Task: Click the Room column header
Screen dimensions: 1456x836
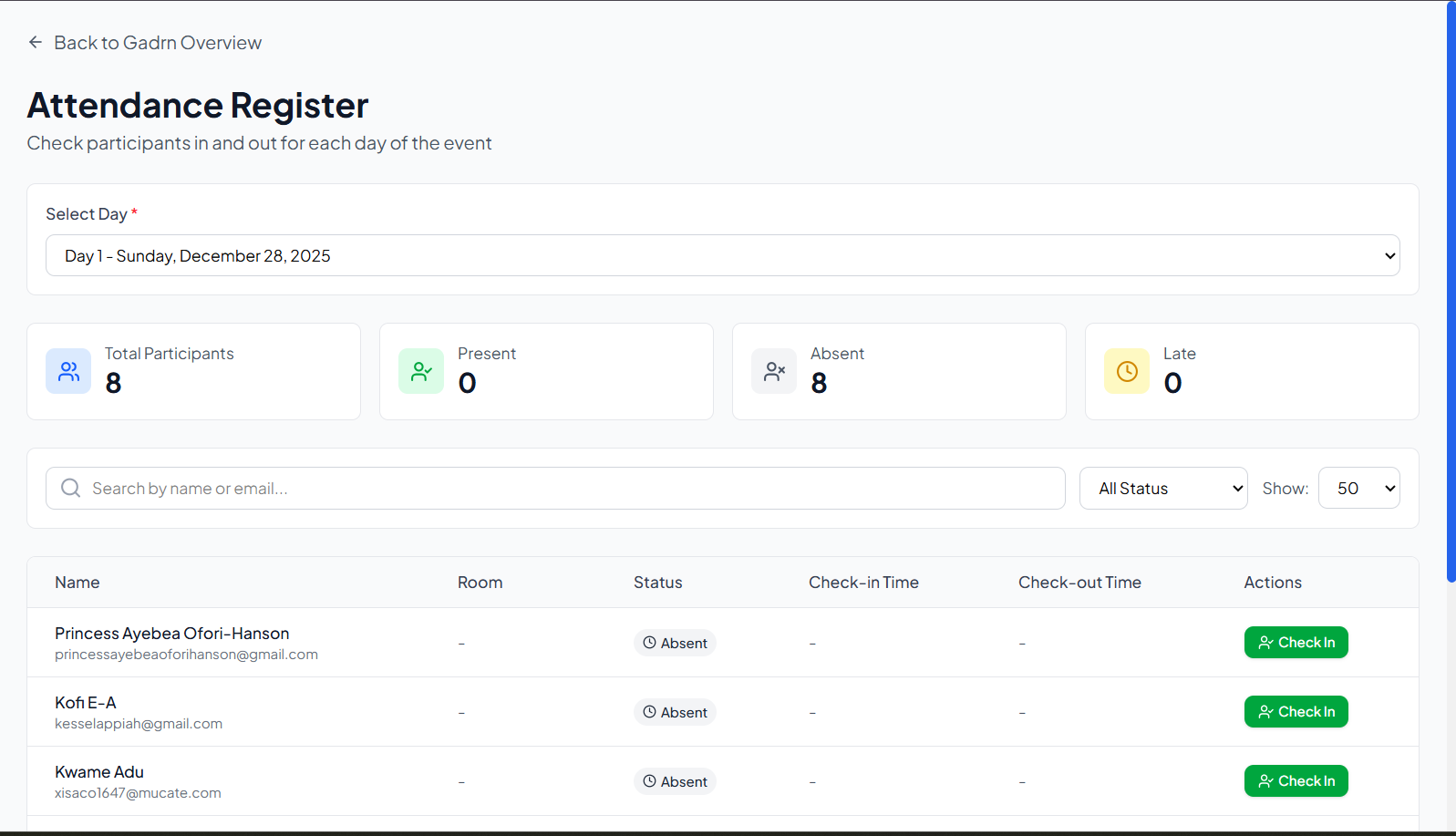Action: click(480, 583)
